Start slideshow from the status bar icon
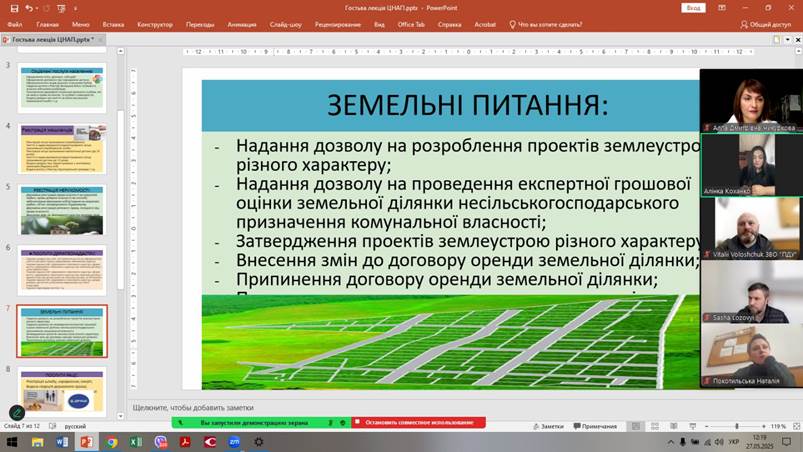 point(694,426)
